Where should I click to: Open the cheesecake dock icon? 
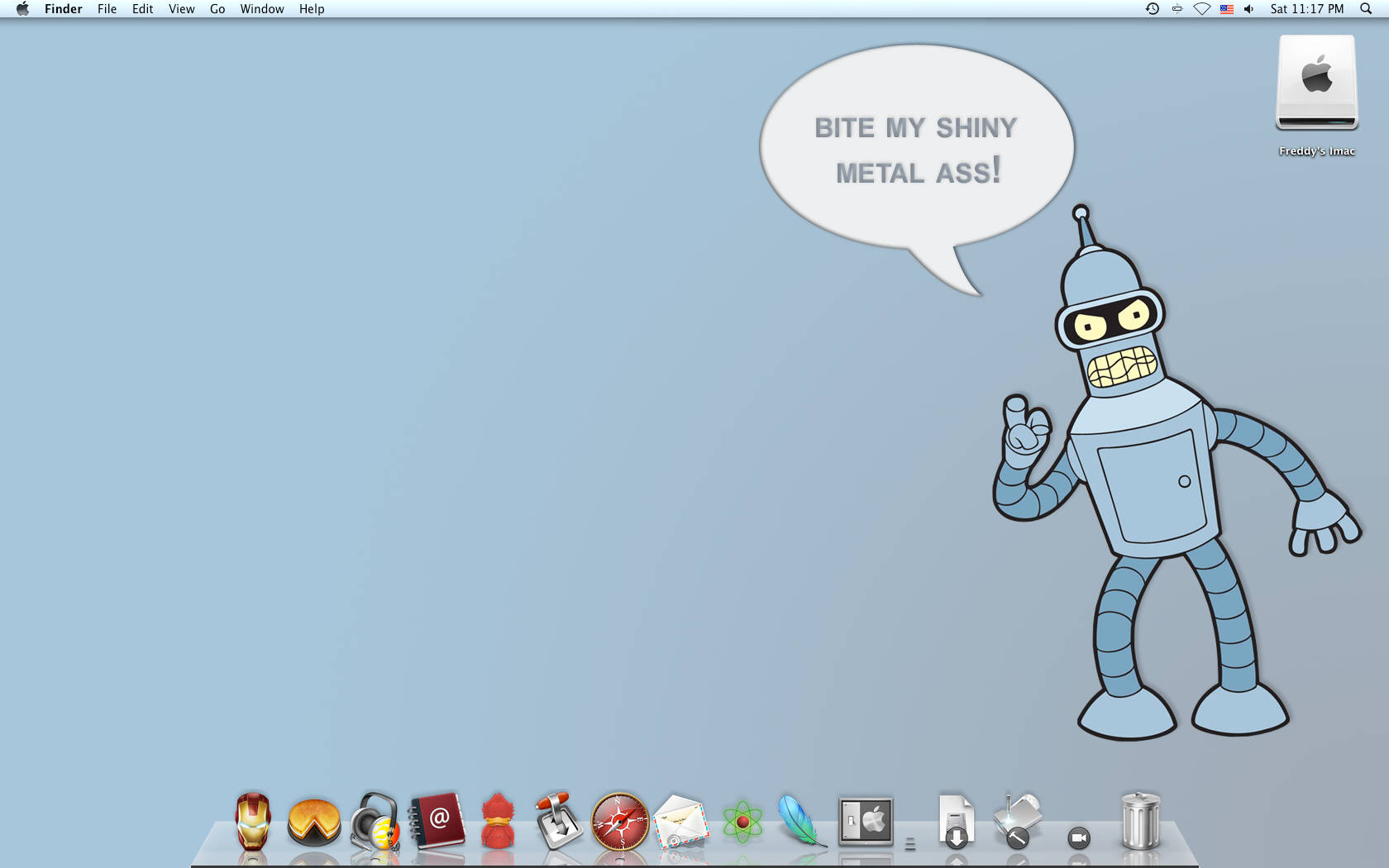(314, 823)
